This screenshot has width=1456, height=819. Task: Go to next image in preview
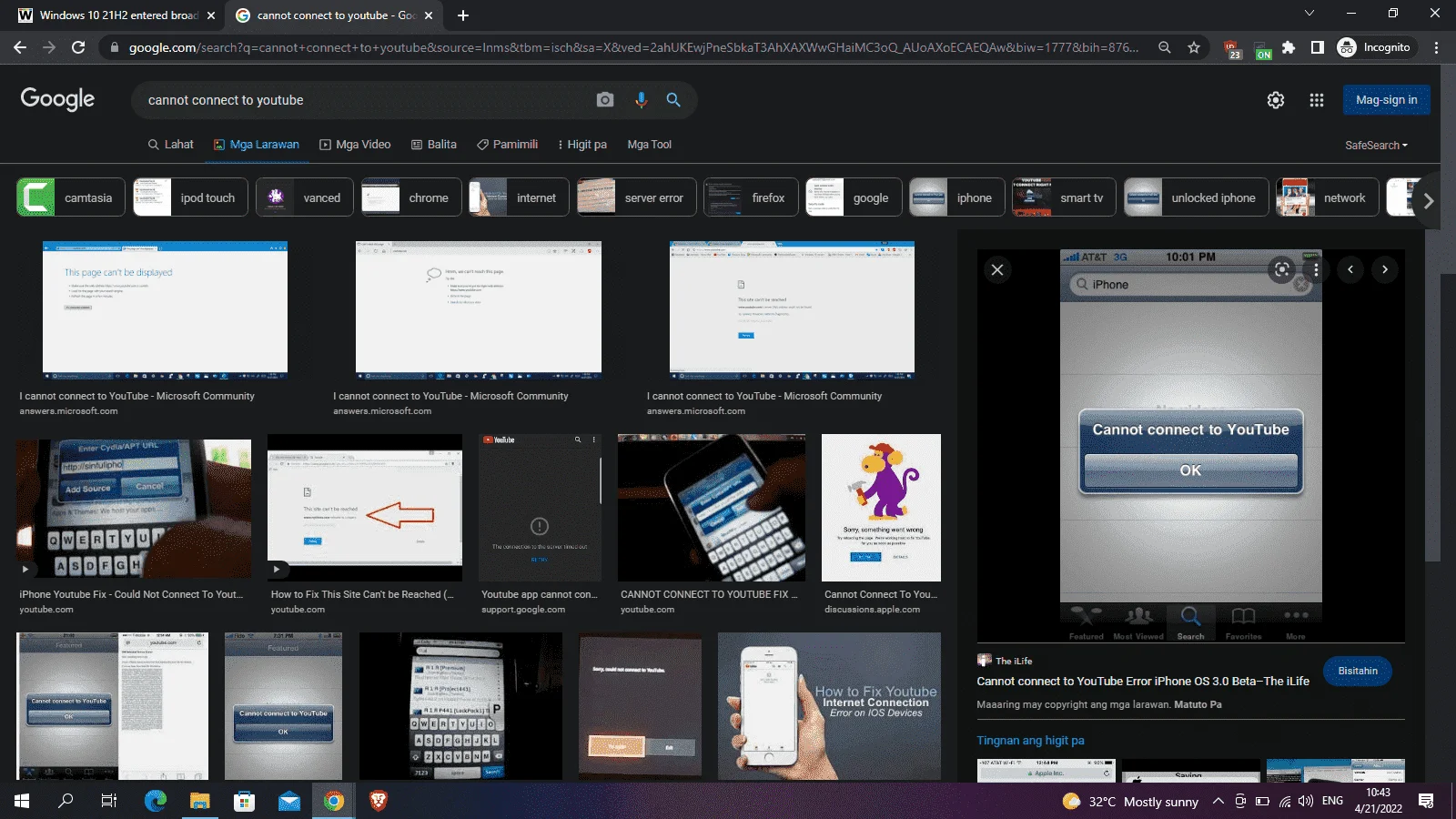click(1385, 269)
